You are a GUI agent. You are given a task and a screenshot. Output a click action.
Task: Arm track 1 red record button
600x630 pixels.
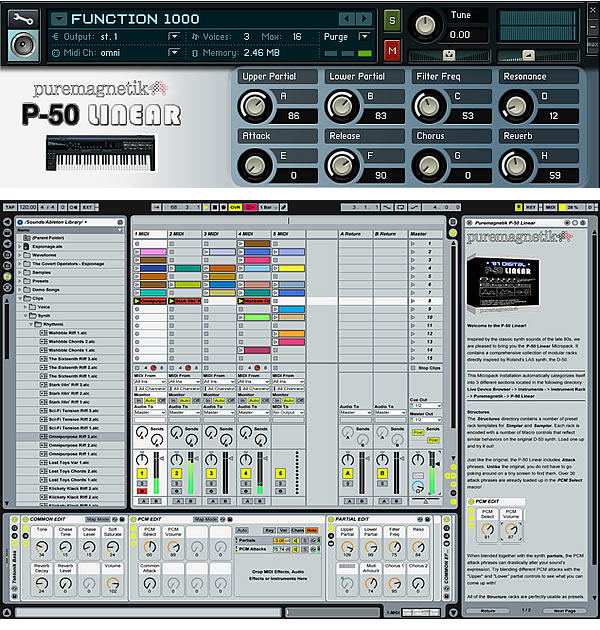pyautogui.click(x=142, y=491)
